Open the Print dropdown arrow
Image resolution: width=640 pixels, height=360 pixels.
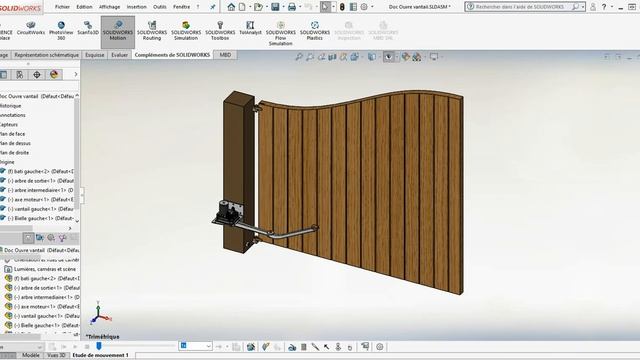pyautogui.click(x=300, y=7)
